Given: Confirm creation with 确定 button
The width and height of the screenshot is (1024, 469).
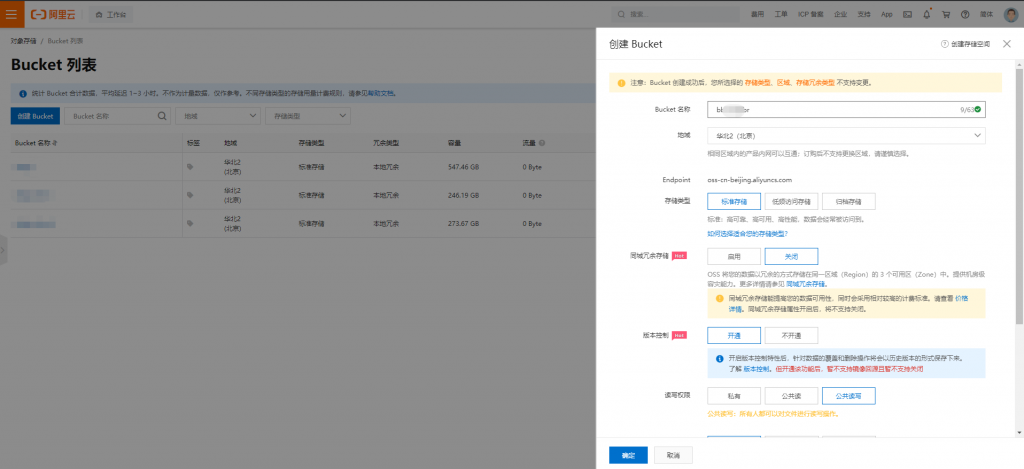Looking at the screenshot, I should coord(628,455).
